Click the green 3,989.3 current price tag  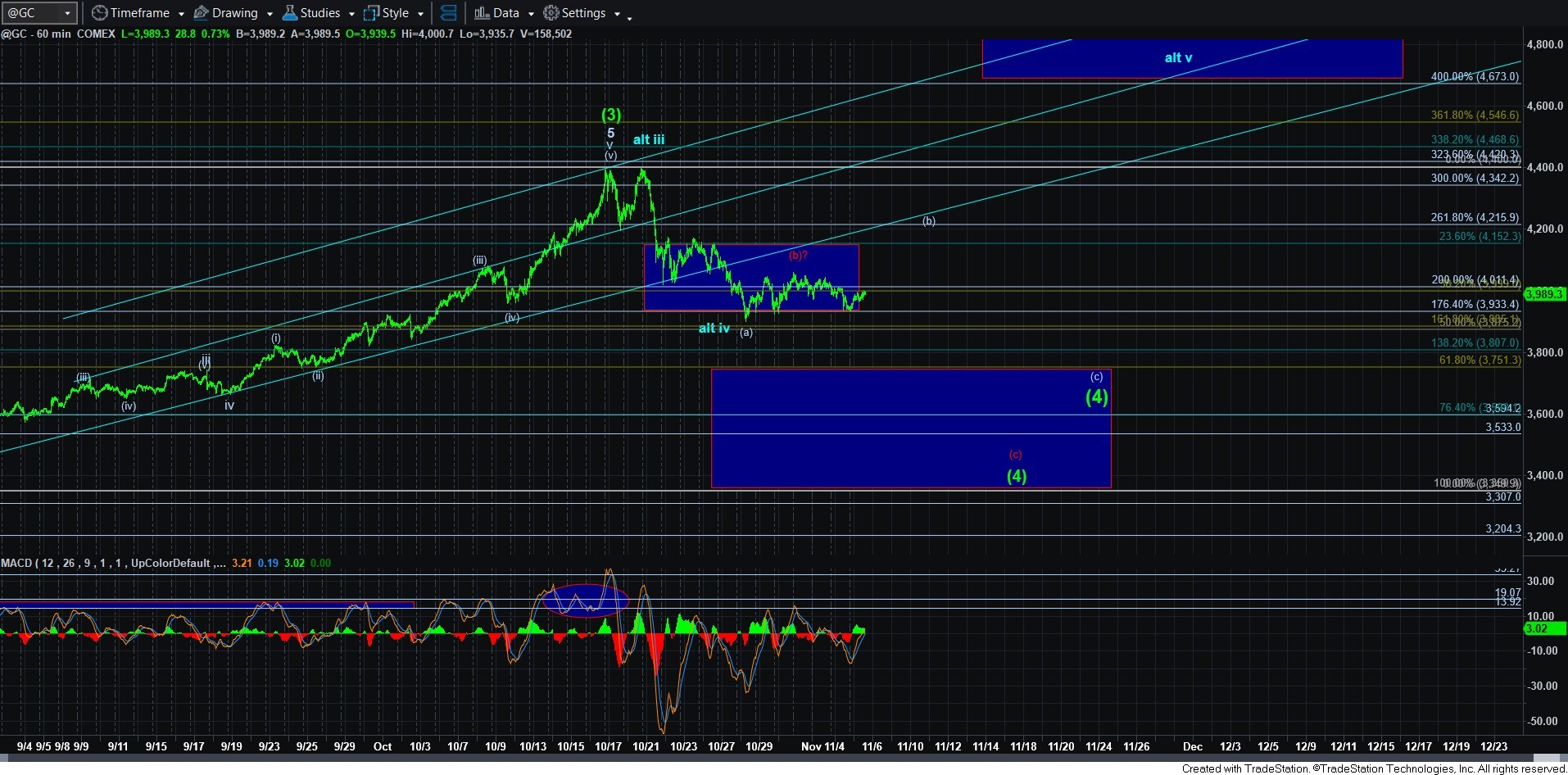[1544, 294]
